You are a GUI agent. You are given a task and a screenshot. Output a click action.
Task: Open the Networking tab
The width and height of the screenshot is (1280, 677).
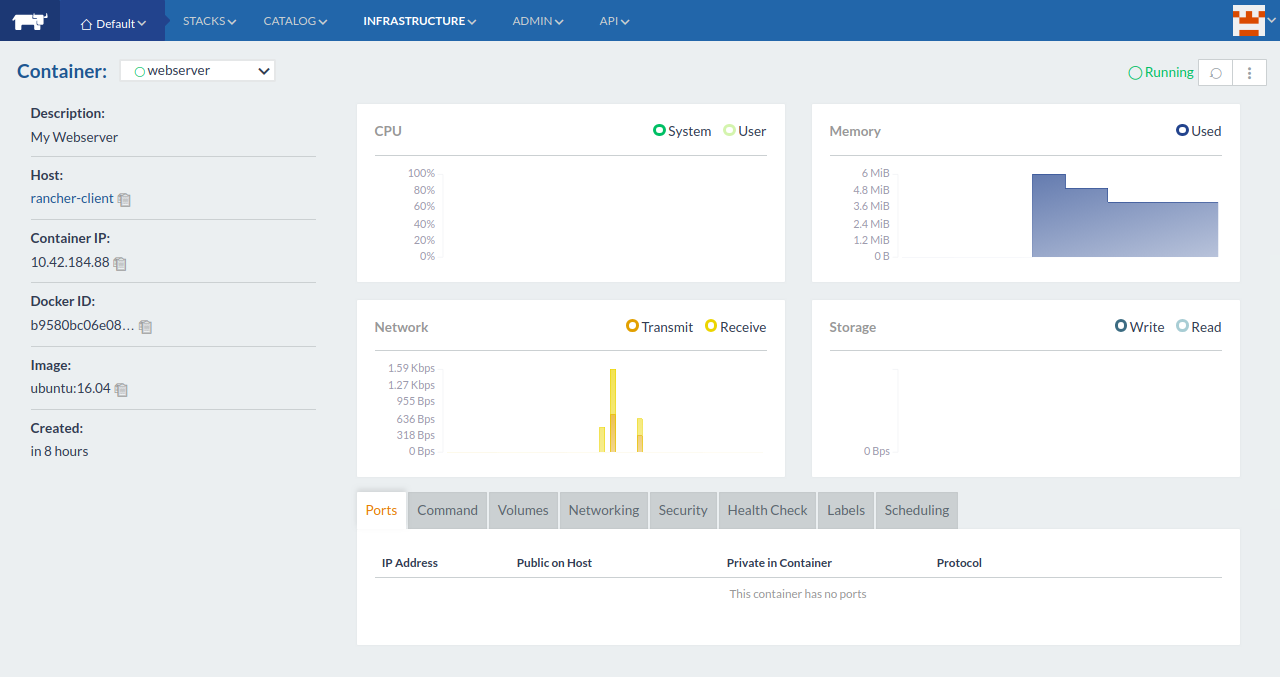coord(604,510)
